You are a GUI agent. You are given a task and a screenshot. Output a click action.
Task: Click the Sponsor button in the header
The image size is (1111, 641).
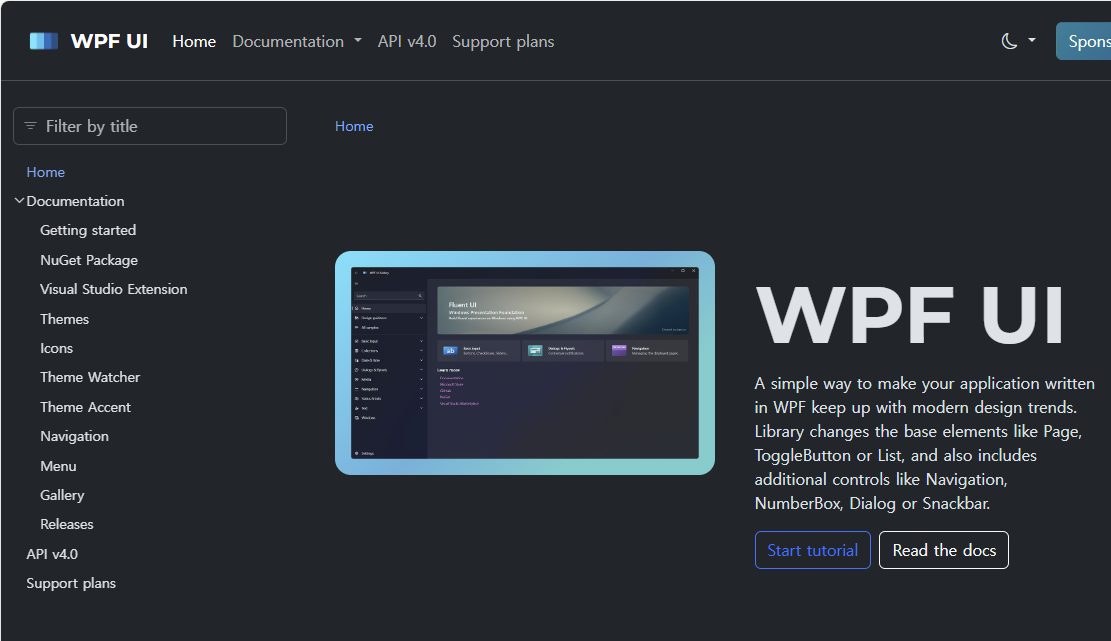1083,41
